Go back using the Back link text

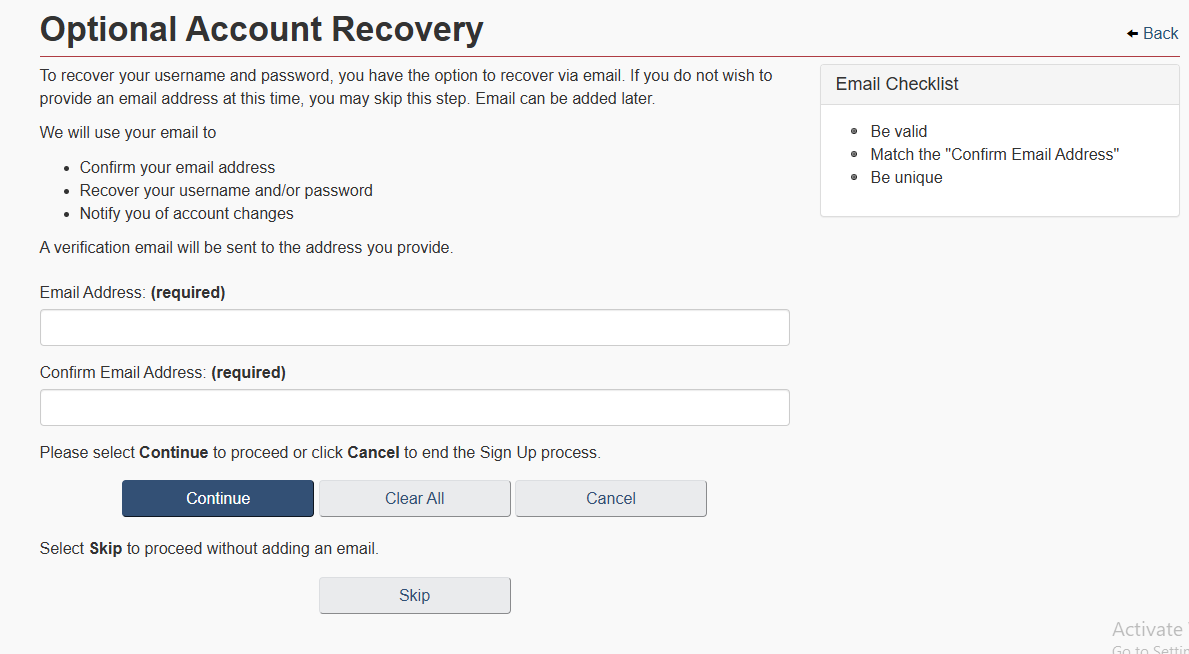point(1160,34)
